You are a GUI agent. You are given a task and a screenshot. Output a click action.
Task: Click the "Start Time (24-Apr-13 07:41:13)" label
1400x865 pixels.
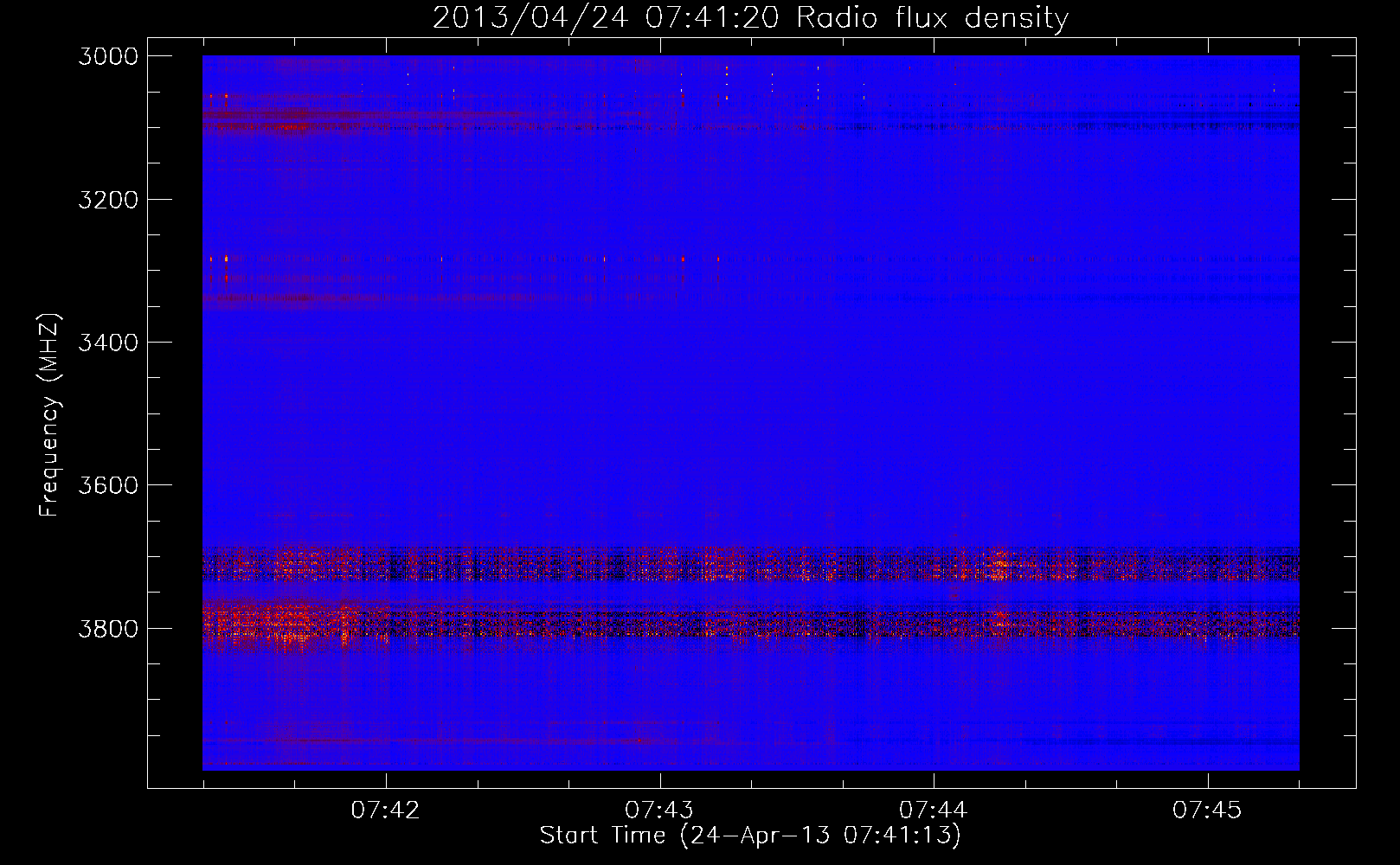750,836
